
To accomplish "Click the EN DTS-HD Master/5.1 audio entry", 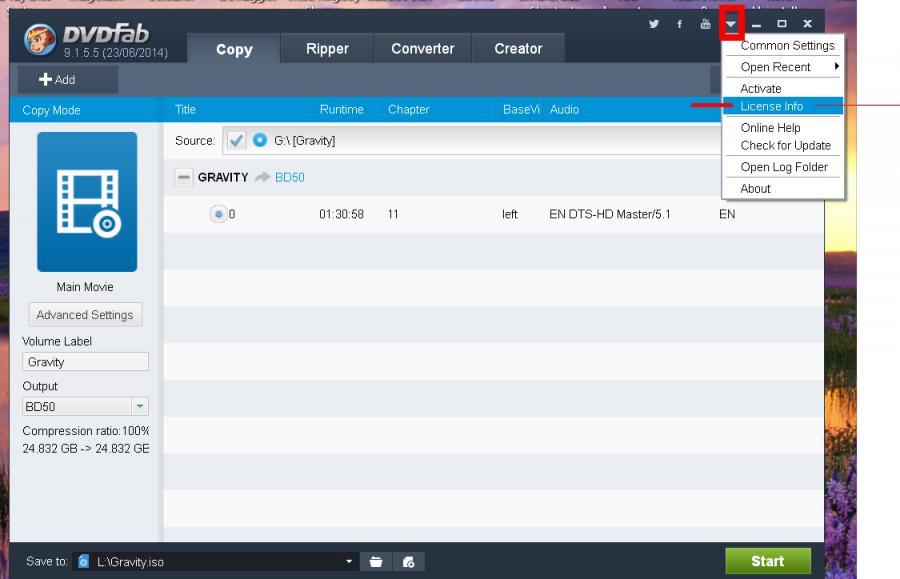I will click(610, 214).
